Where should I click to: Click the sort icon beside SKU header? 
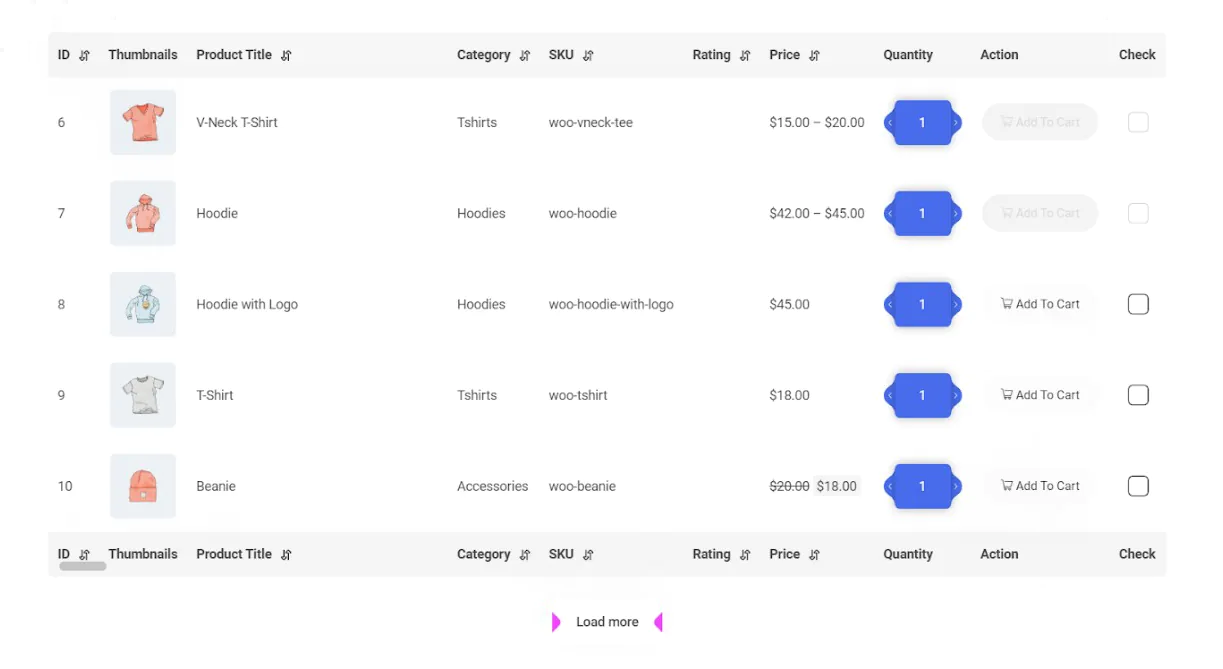pos(587,55)
